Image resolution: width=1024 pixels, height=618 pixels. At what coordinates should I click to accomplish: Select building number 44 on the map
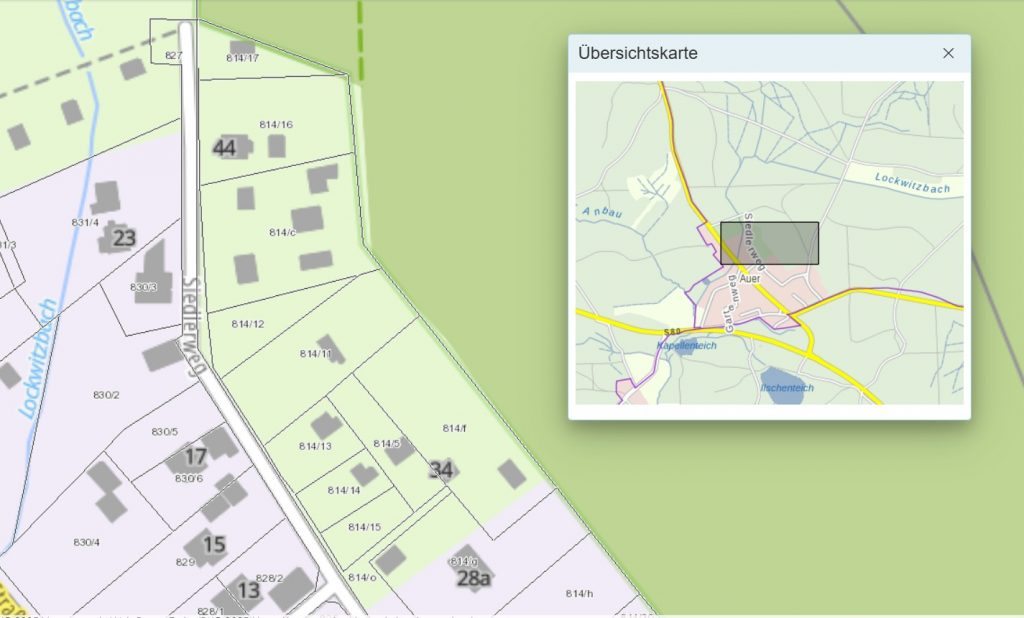tap(225, 148)
